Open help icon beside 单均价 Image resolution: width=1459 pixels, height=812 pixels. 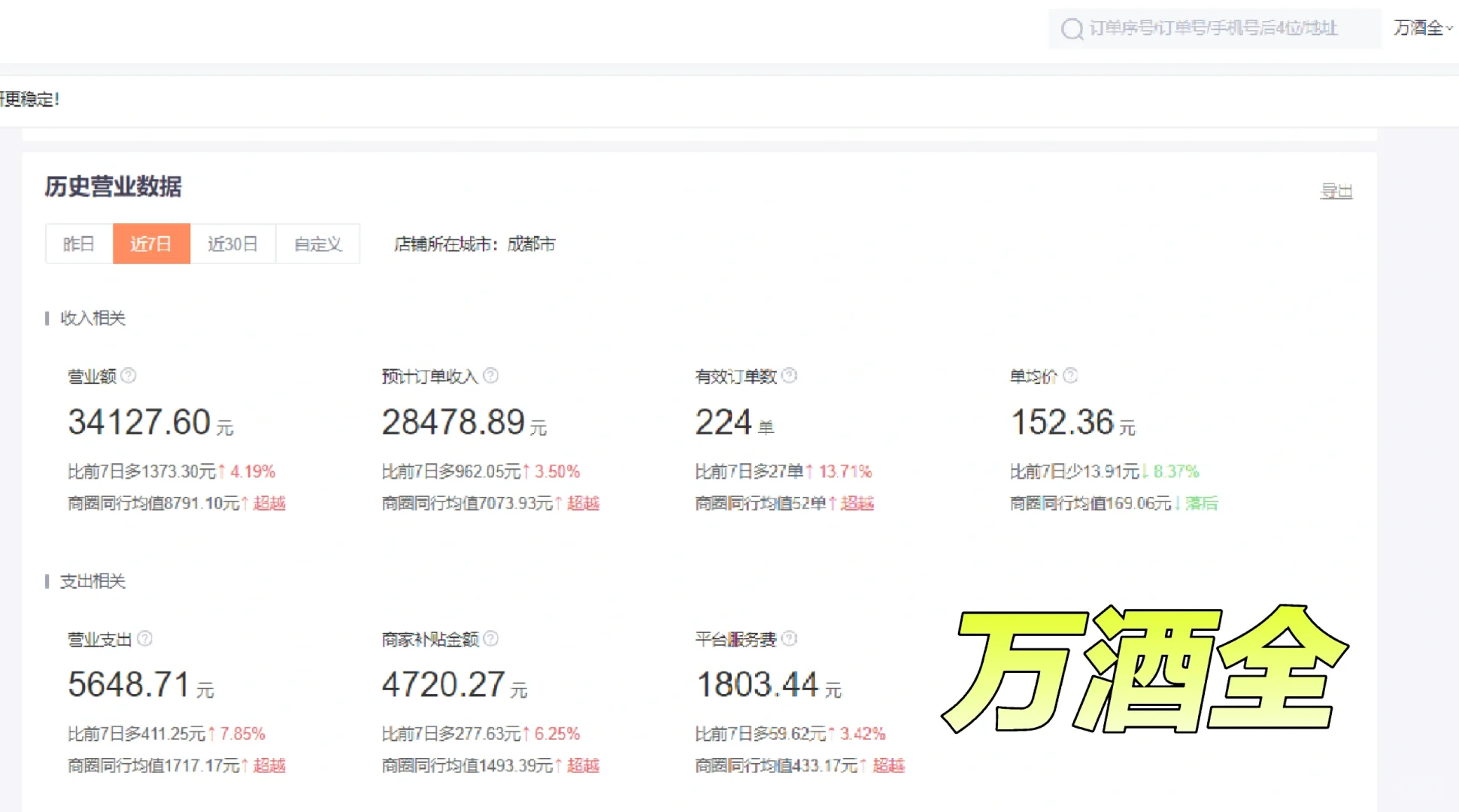[x=1070, y=375]
